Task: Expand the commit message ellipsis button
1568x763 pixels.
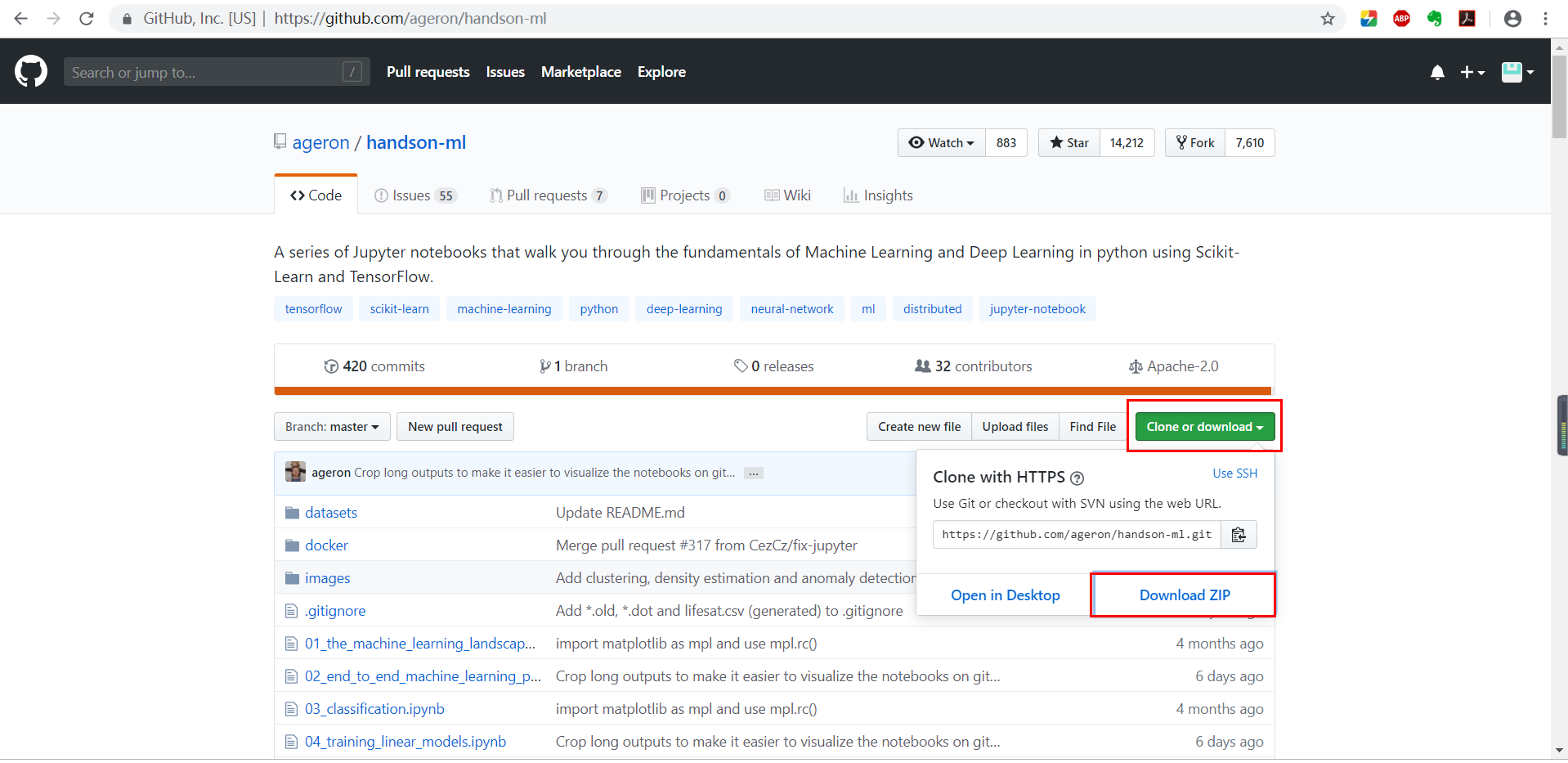Action: (754, 474)
